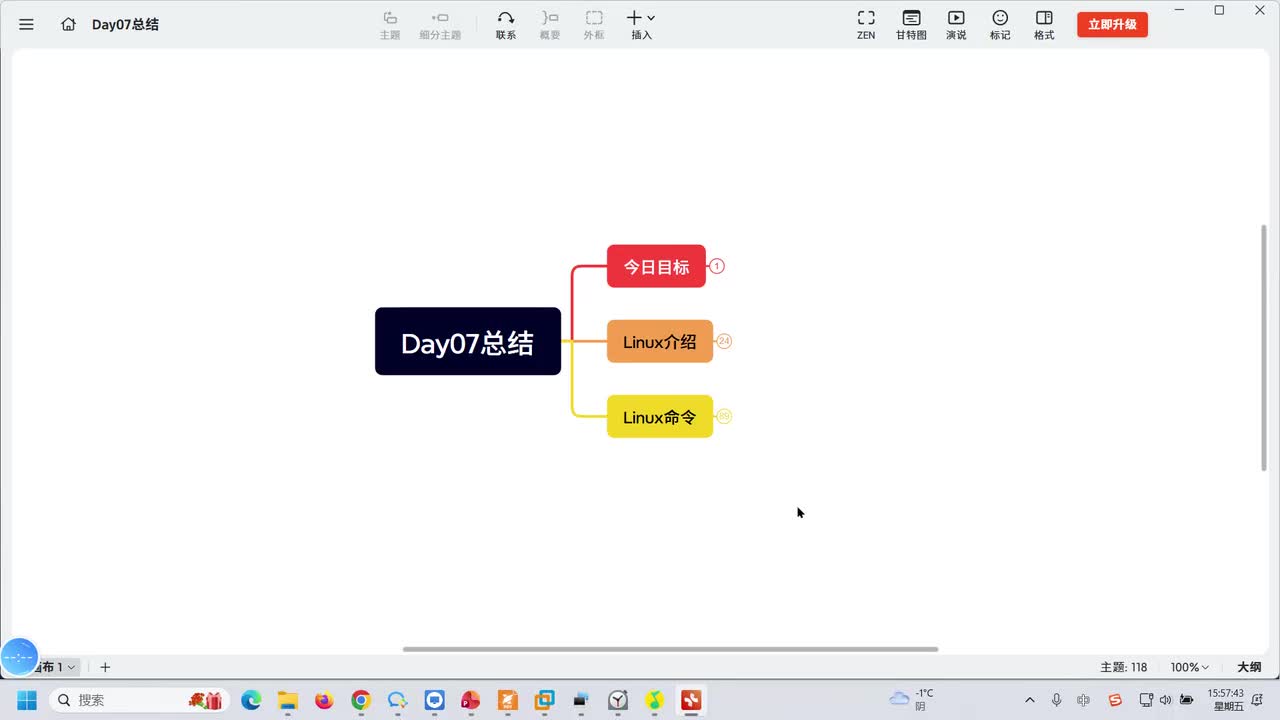Click the active XMind taskbar icon
This screenshot has height=720, width=1280.
click(691, 700)
